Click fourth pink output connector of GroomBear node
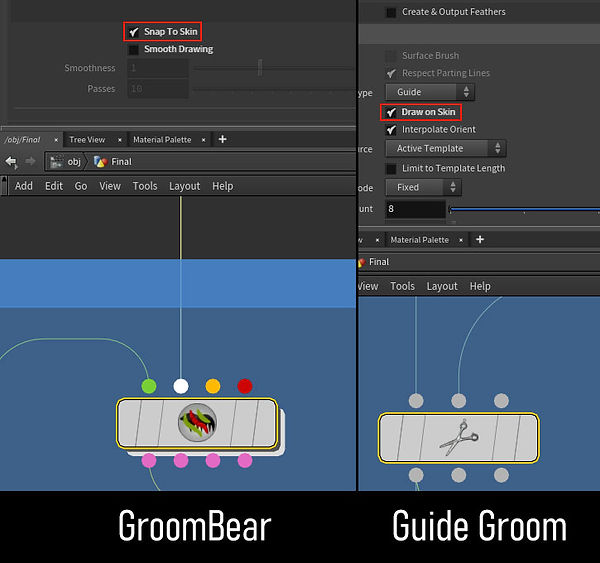 (245, 460)
